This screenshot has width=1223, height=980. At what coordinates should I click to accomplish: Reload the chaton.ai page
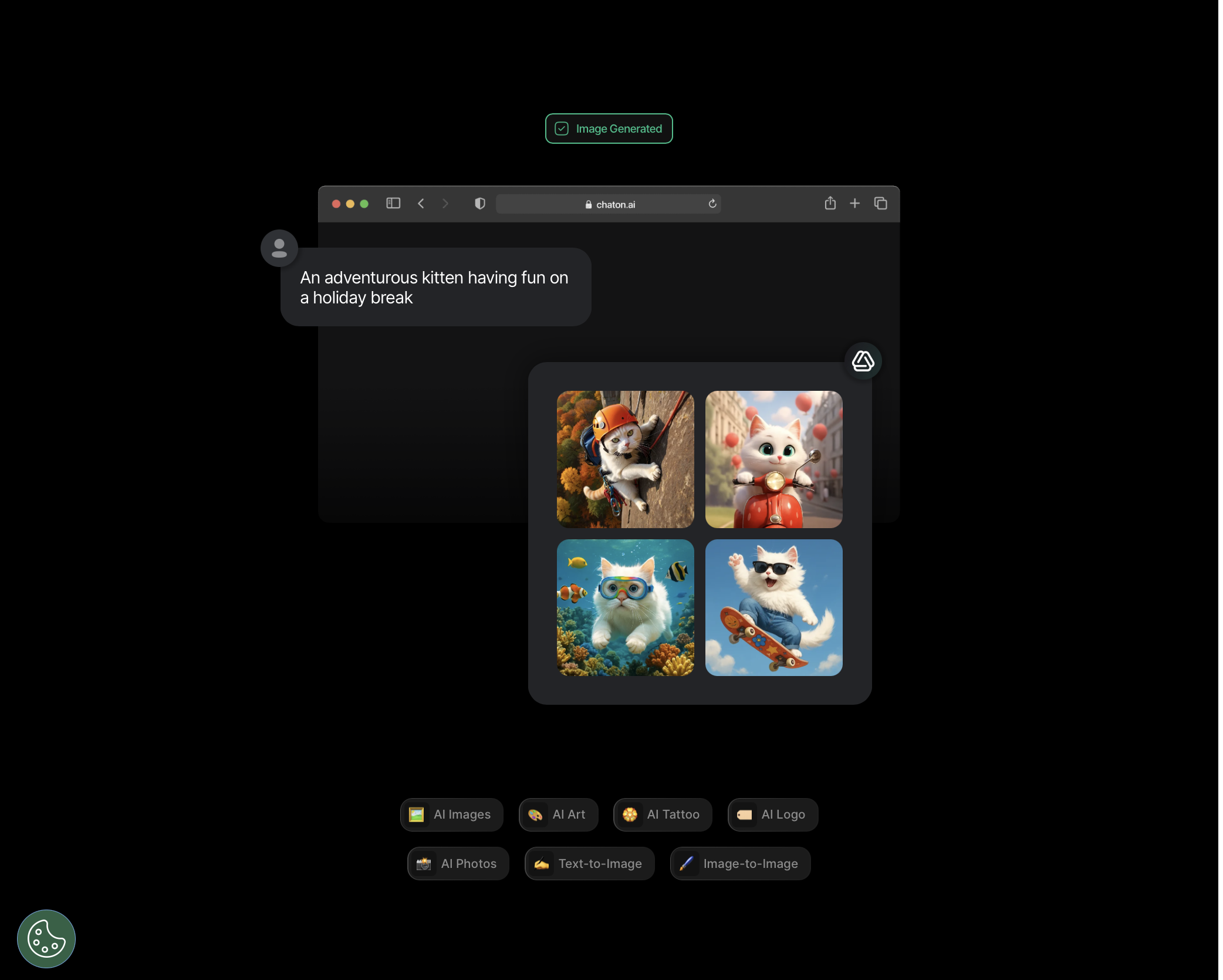(712, 204)
